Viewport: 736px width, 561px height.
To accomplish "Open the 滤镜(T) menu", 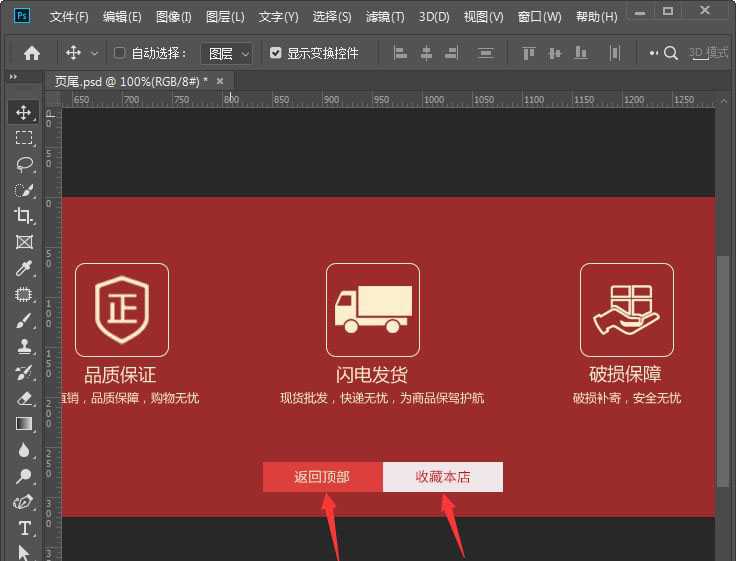I will 385,17.
